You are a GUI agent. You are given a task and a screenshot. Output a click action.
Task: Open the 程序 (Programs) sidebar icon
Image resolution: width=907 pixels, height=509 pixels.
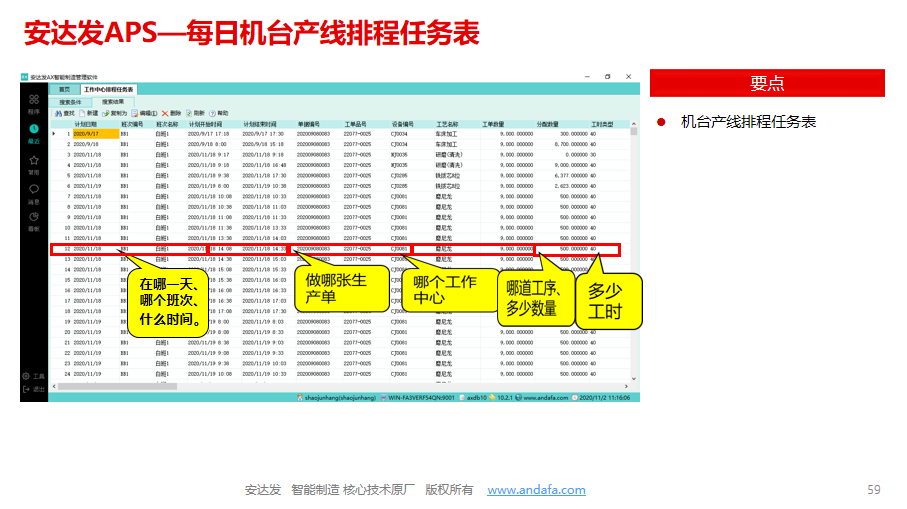[33, 100]
